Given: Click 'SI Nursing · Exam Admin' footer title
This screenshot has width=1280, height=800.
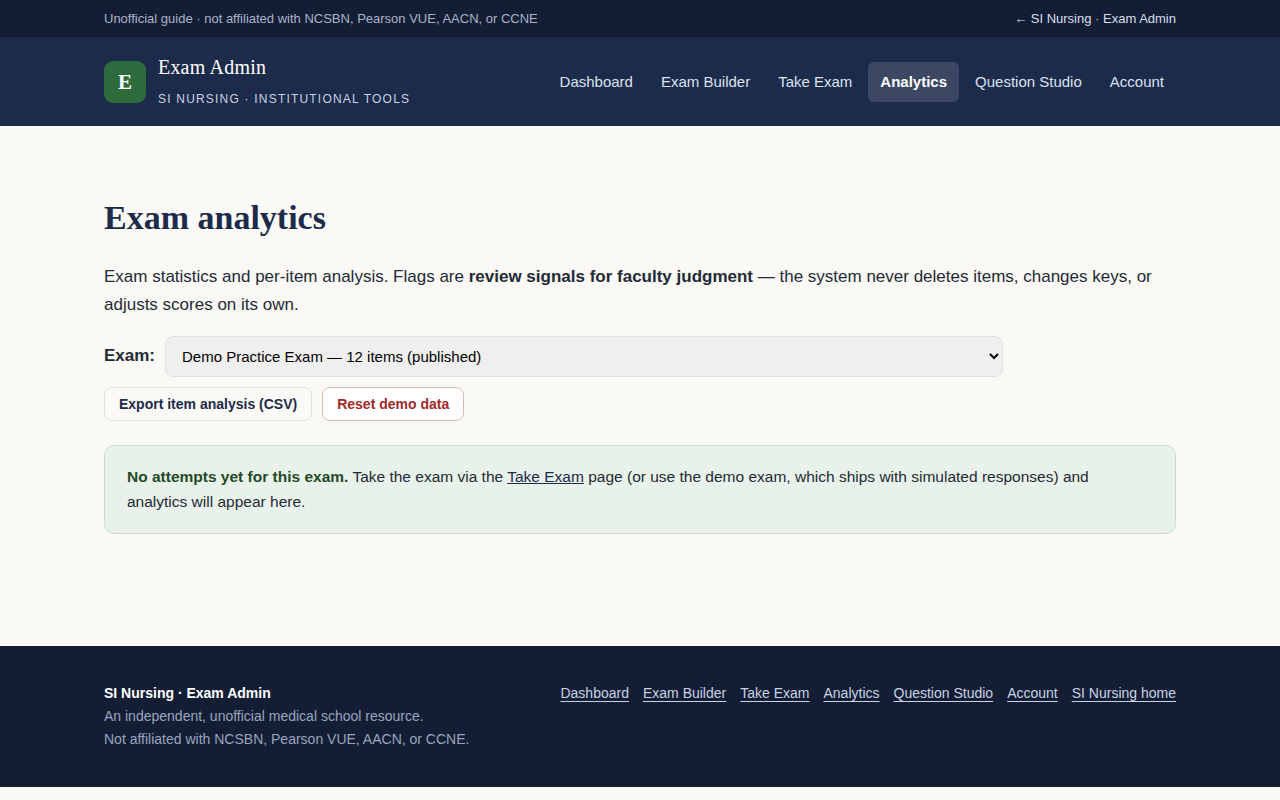Looking at the screenshot, I should pos(187,693).
